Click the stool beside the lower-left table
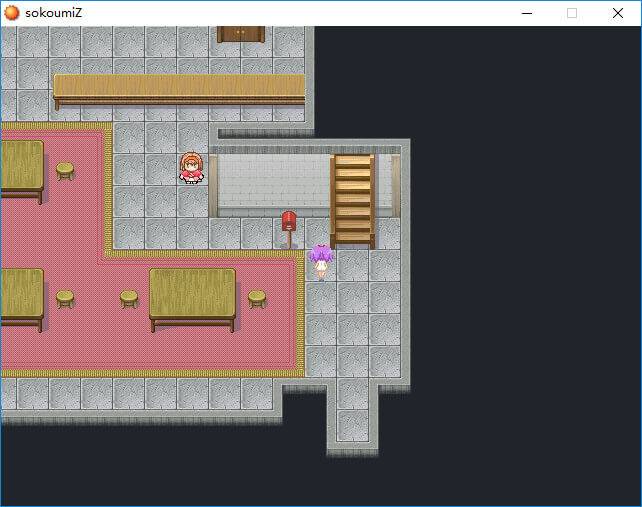 65,298
